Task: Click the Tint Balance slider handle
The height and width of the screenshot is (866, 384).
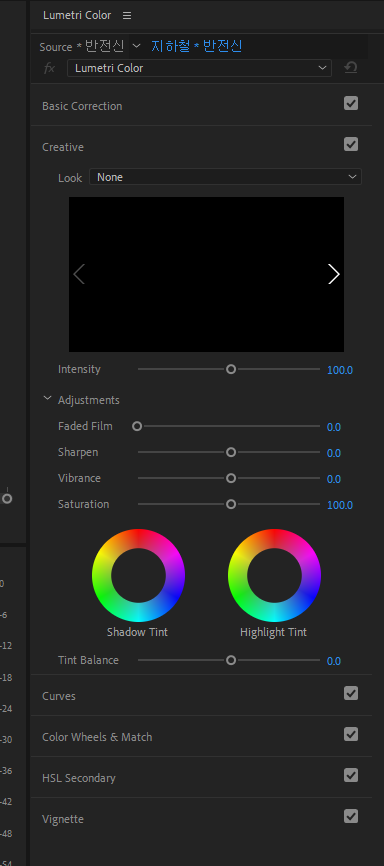Action: point(231,660)
